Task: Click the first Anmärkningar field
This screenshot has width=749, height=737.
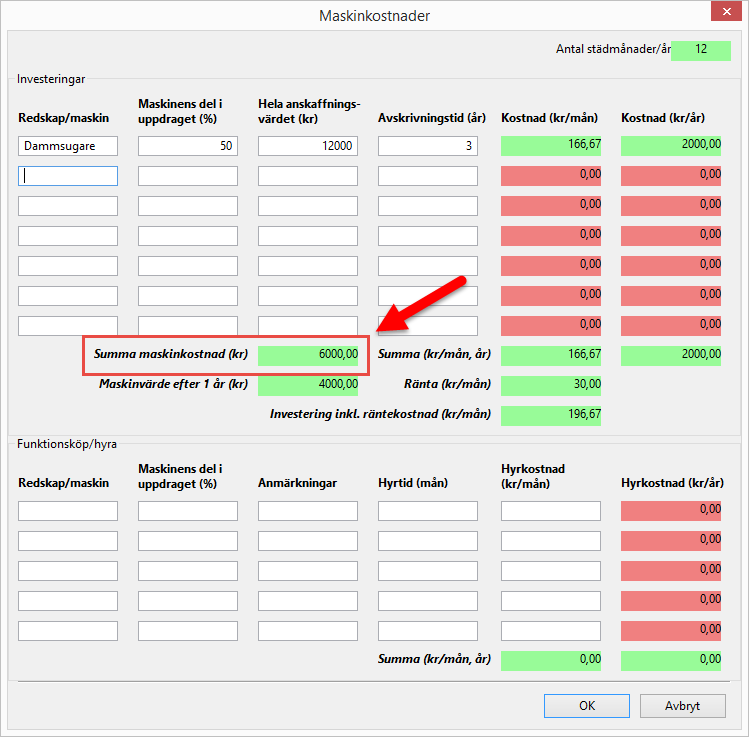Action: [x=308, y=511]
